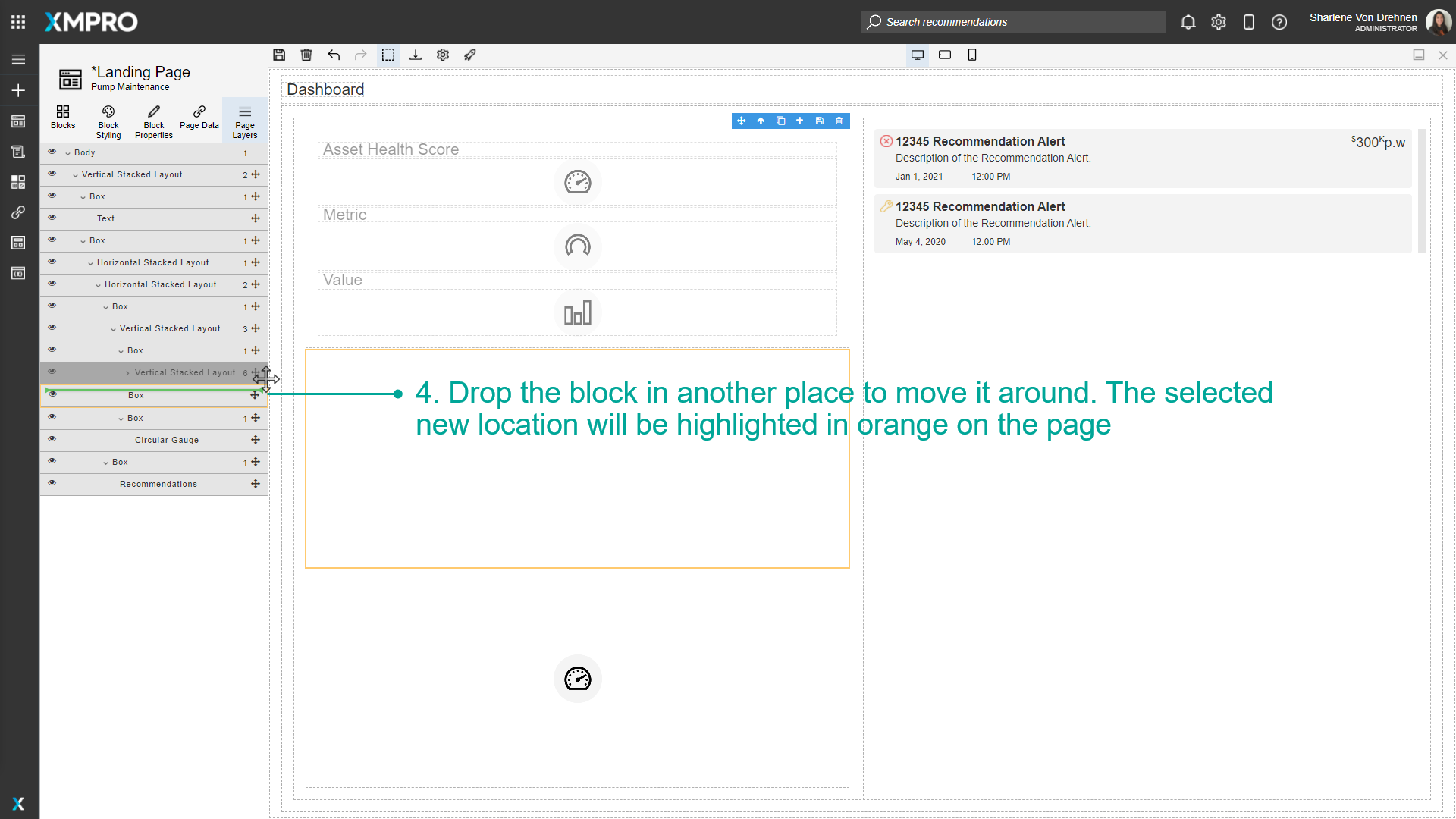Viewport: 1456px width, 819px height.
Task: Duplicate the block via the blue copy icon
Action: coord(780,121)
